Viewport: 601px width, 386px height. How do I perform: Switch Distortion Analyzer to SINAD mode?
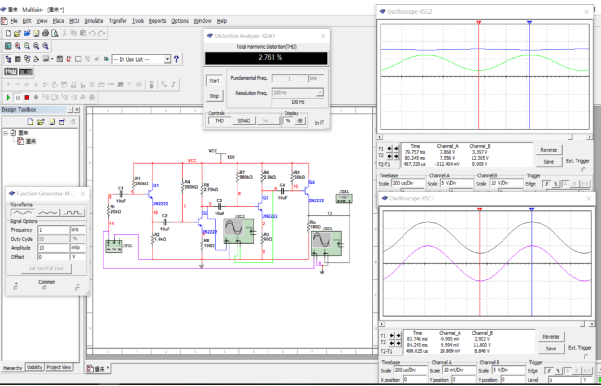click(244, 120)
